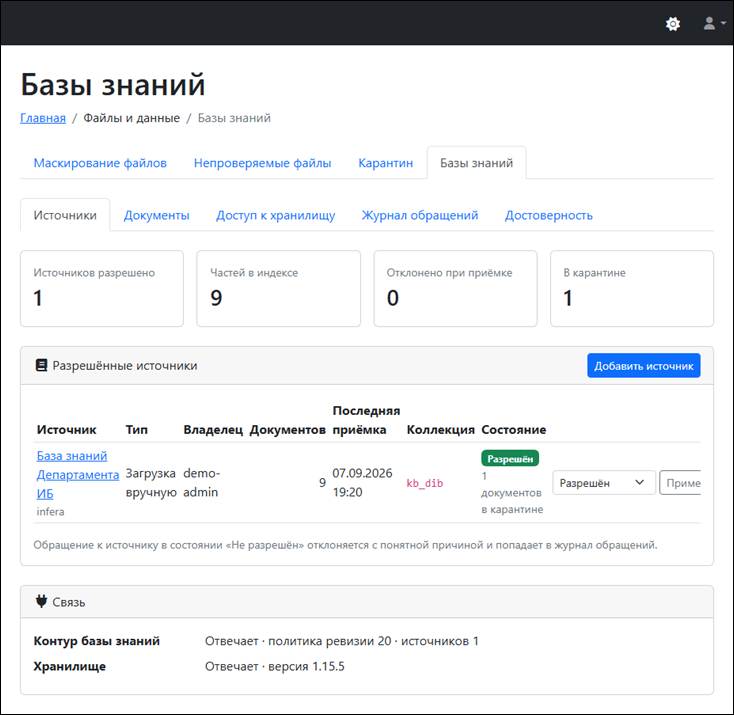Image resolution: width=734 pixels, height=715 pixels.
Task: Switch to the Непроверяемые файлы tab
Action: [262, 163]
